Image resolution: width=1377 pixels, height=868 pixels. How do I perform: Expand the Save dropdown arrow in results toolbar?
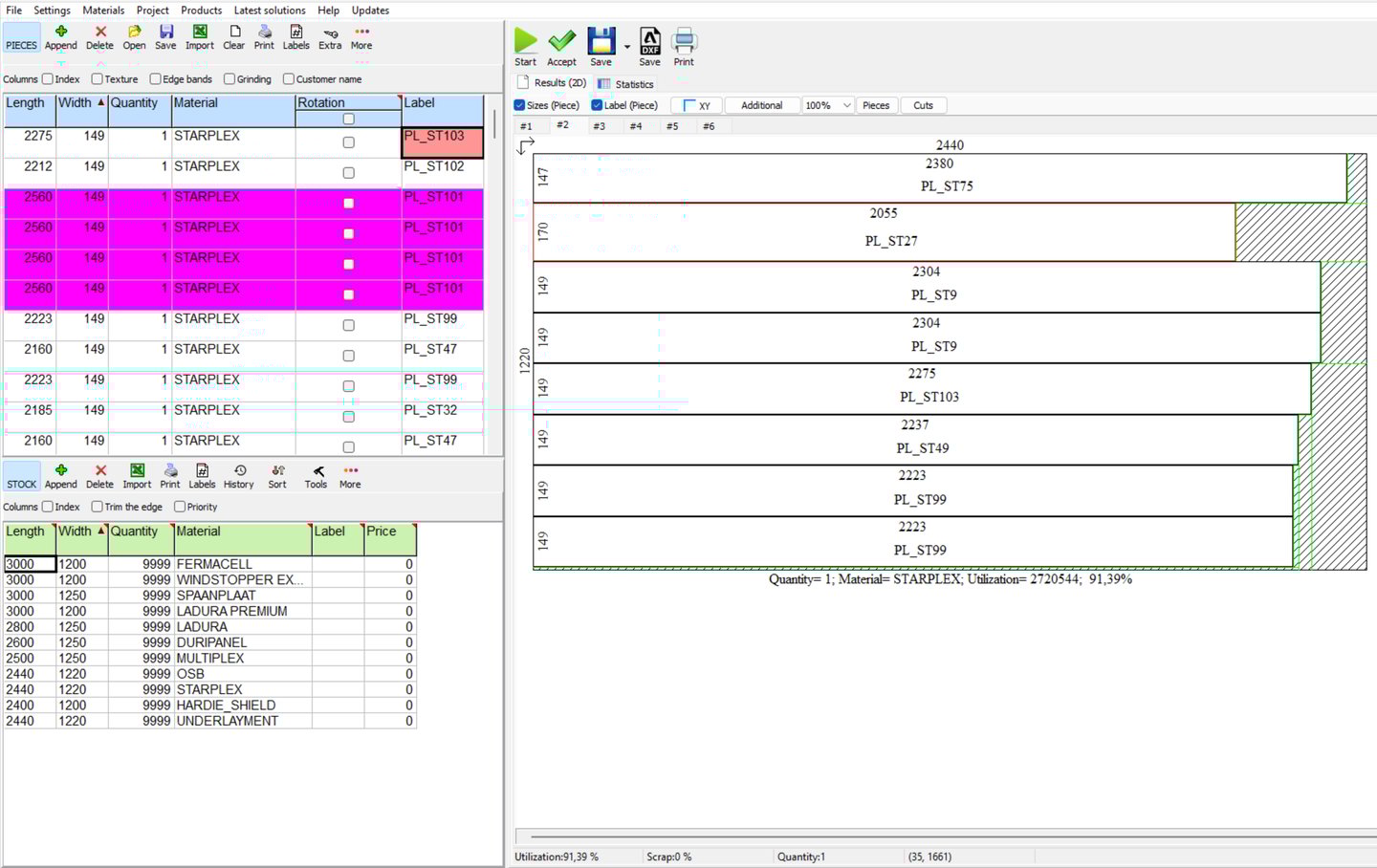[627, 47]
